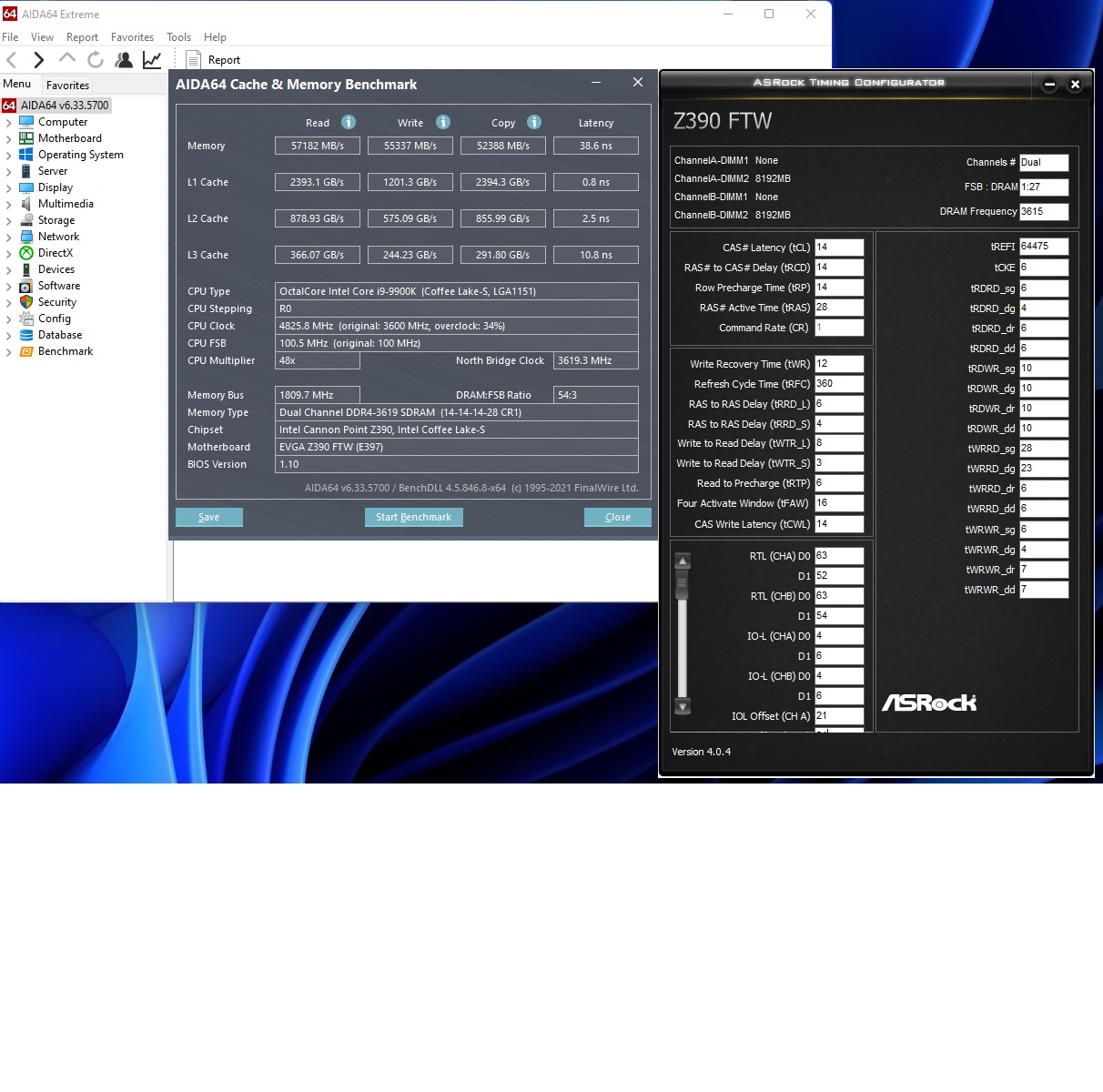Click the up-level arrow toolbar icon

click(x=66, y=58)
